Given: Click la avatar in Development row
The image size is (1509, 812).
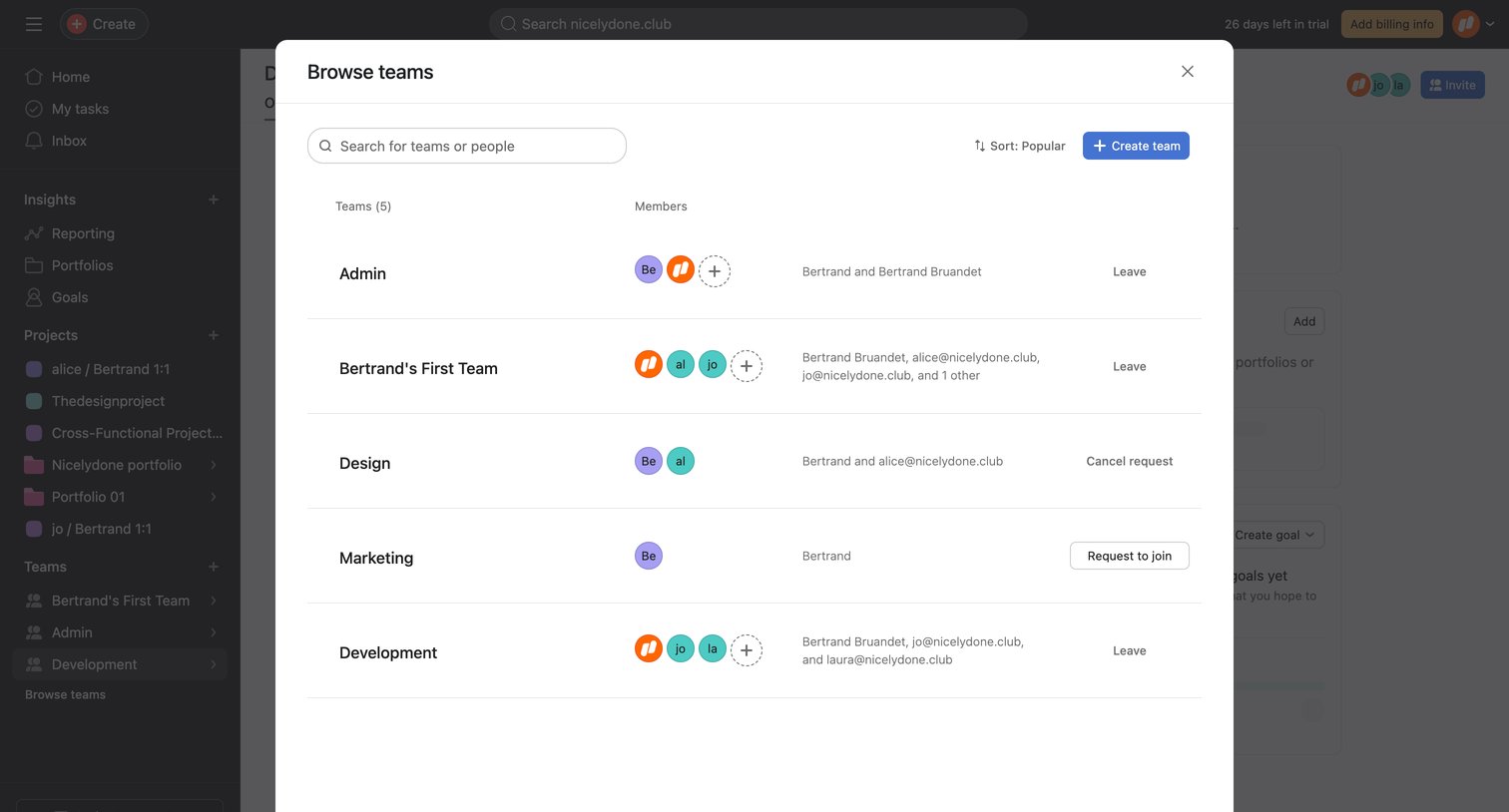Looking at the screenshot, I should [713, 648].
